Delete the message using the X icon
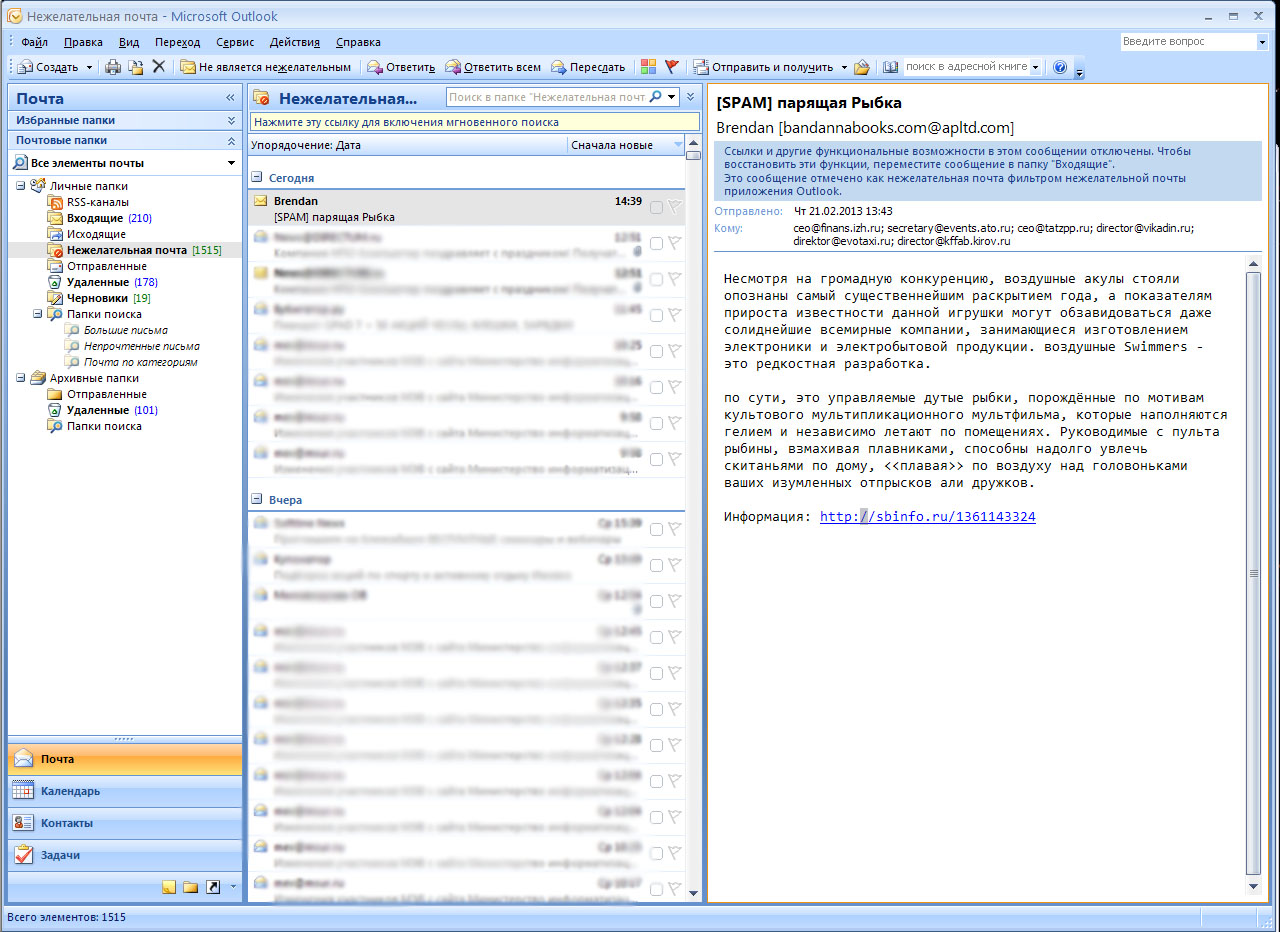The height and width of the screenshot is (932, 1280). (x=158, y=67)
